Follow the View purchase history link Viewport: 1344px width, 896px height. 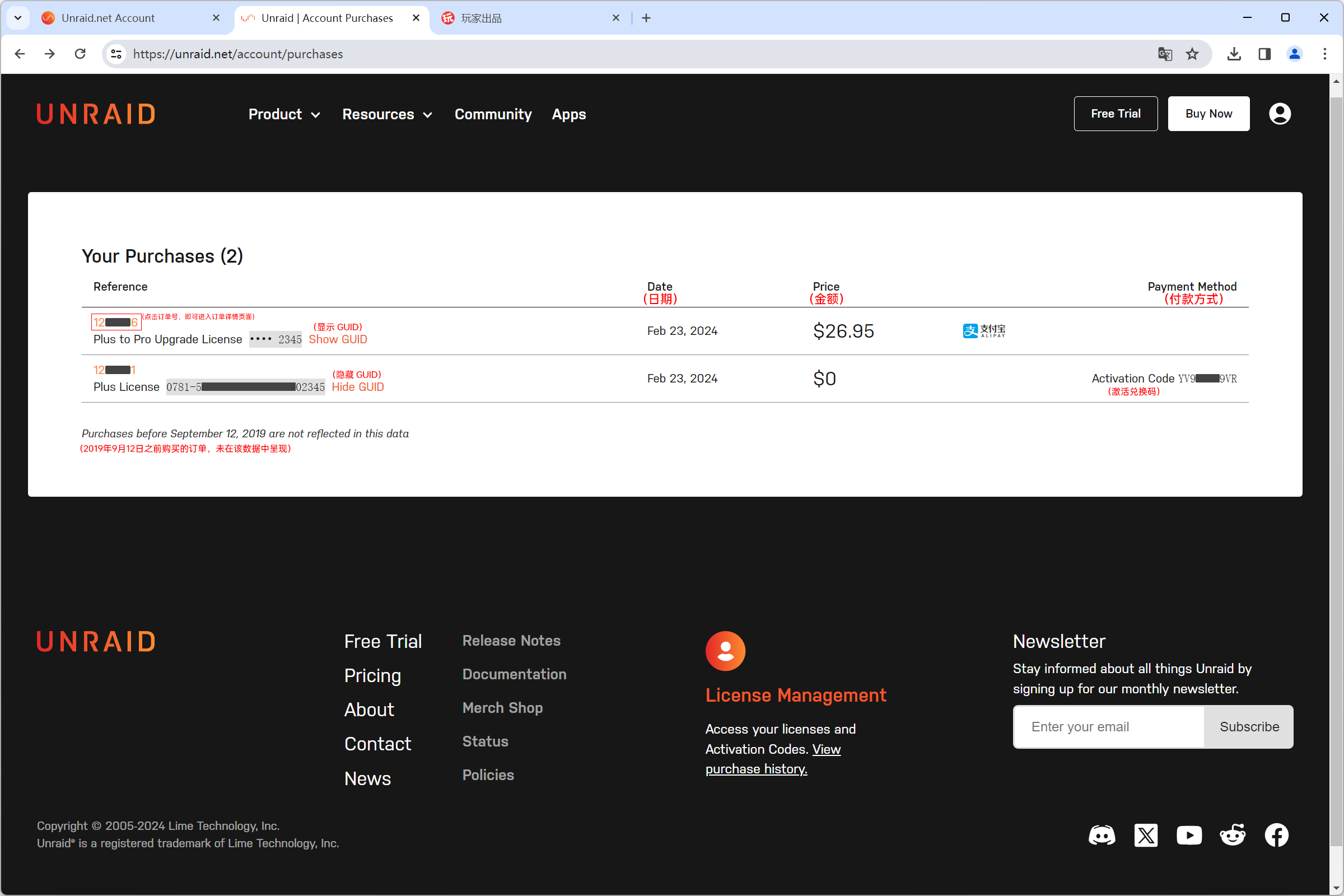(x=773, y=759)
